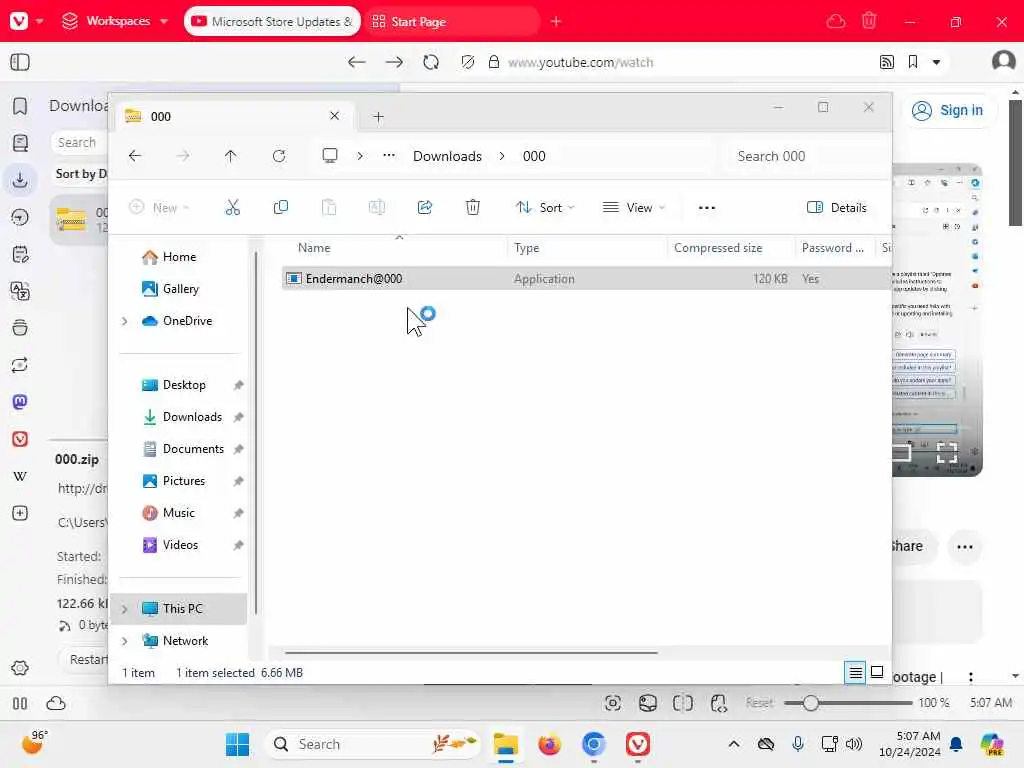Open Firefox from the taskbar

(x=550, y=744)
